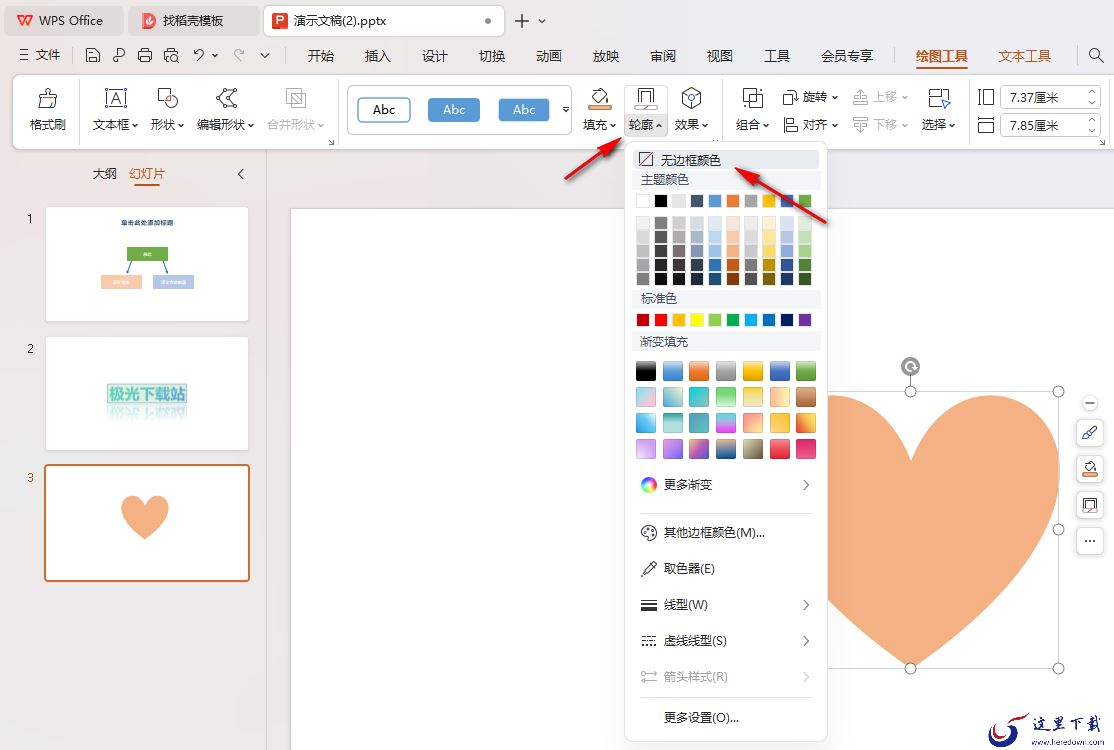
Task: Apply the white outlined Abc shape style
Action: [x=384, y=110]
